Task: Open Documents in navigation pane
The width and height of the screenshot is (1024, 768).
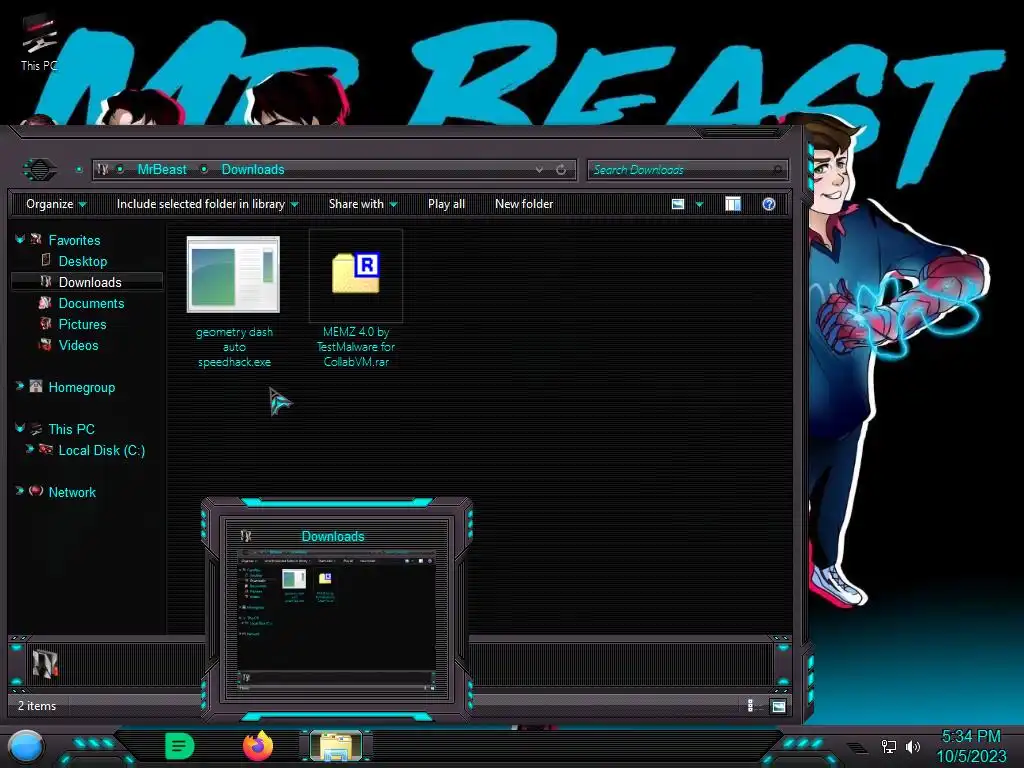Action: 91,303
